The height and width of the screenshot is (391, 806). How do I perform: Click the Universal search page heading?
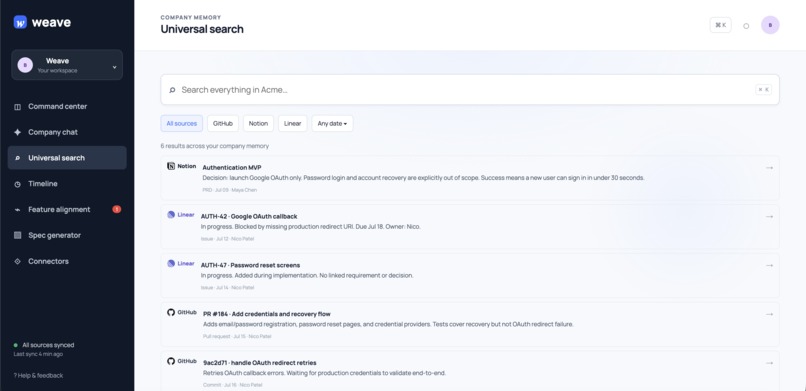pos(202,29)
